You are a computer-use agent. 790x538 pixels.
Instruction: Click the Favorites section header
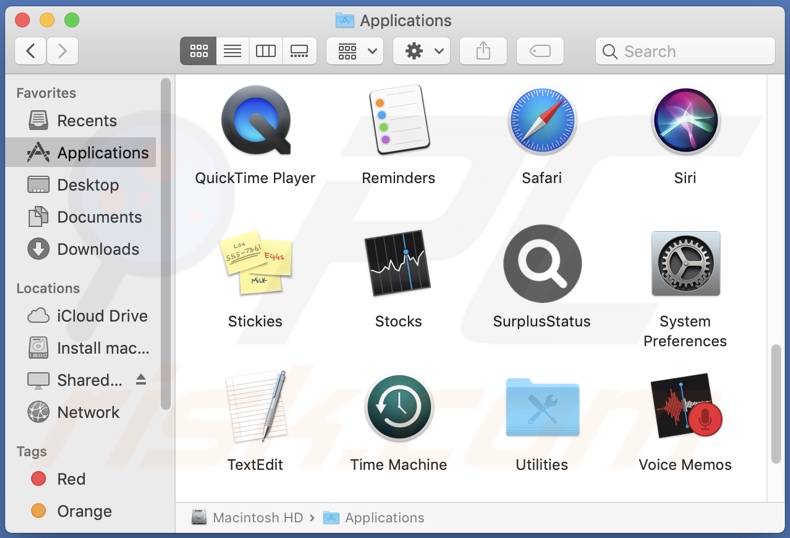(x=46, y=93)
